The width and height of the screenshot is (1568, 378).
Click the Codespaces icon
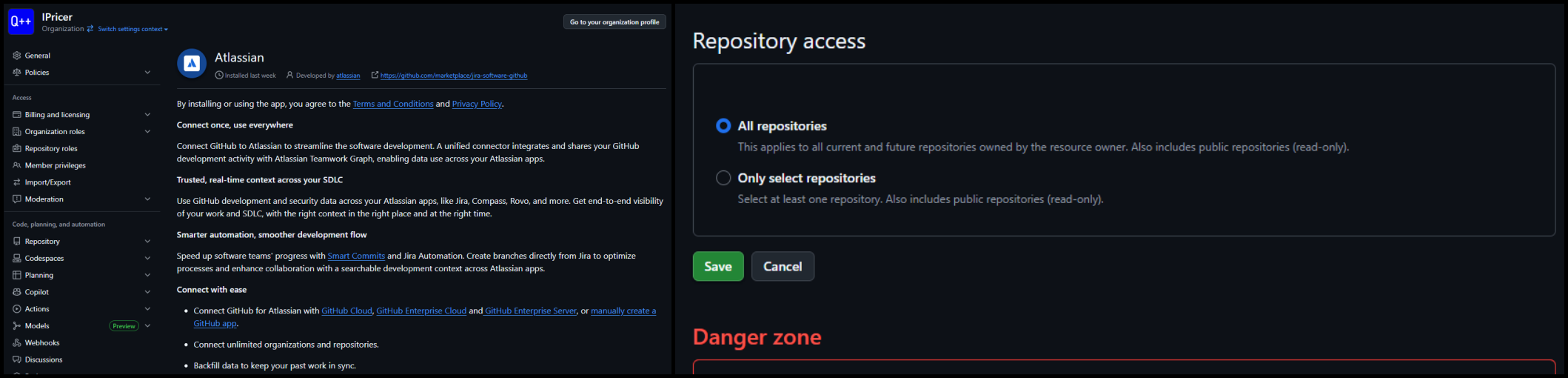(x=17, y=259)
